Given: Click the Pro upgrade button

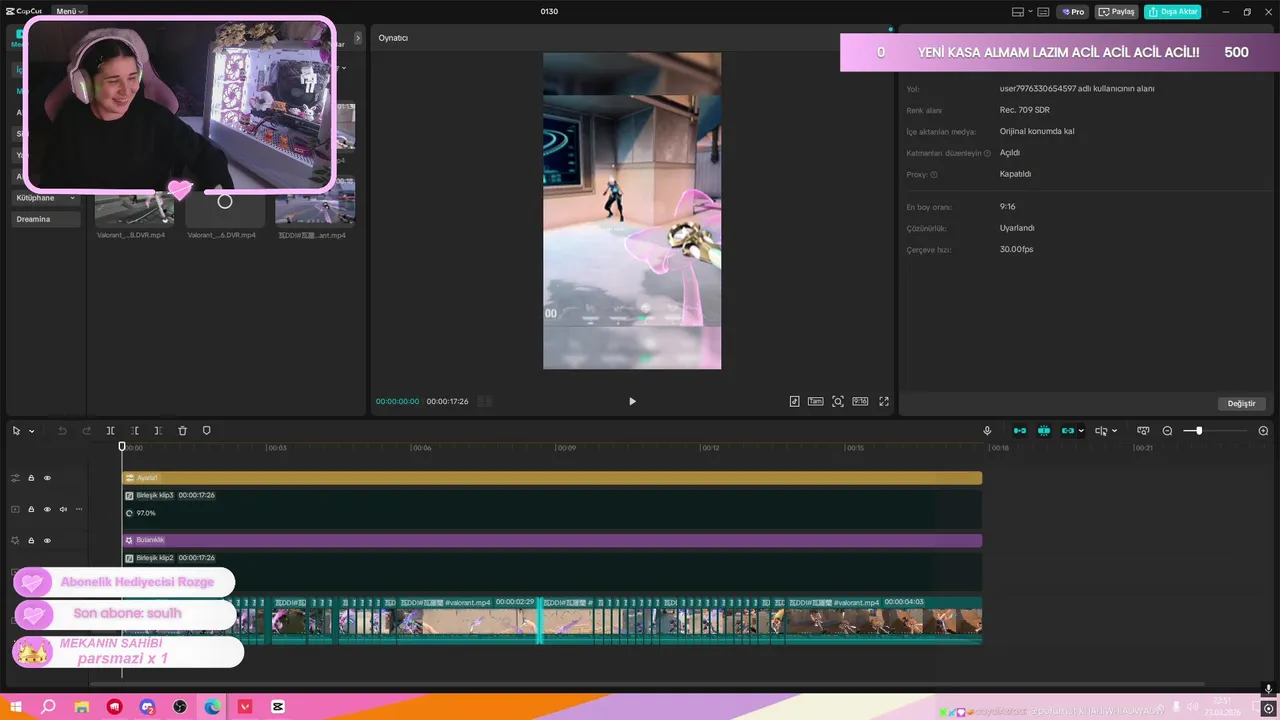Looking at the screenshot, I should (1074, 12).
